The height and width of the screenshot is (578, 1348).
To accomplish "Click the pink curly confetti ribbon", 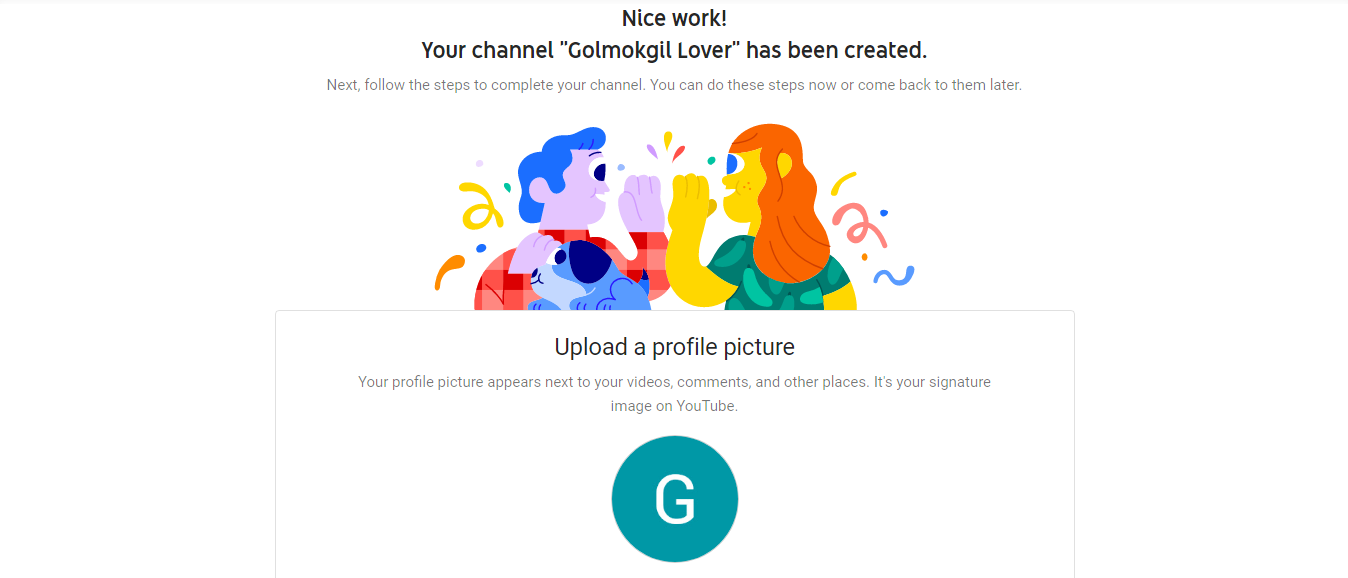I will pyautogui.click(x=859, y=225).
